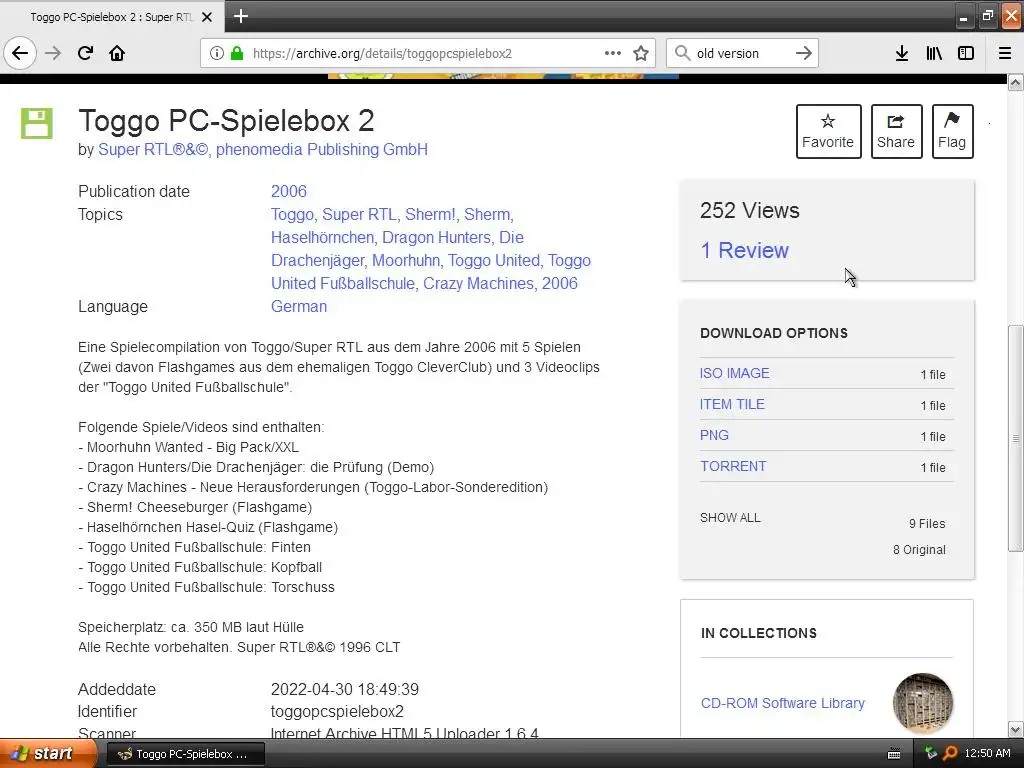Focus the search box containing 'old version'
1024x768 pixels.
[x=742, y=53]
